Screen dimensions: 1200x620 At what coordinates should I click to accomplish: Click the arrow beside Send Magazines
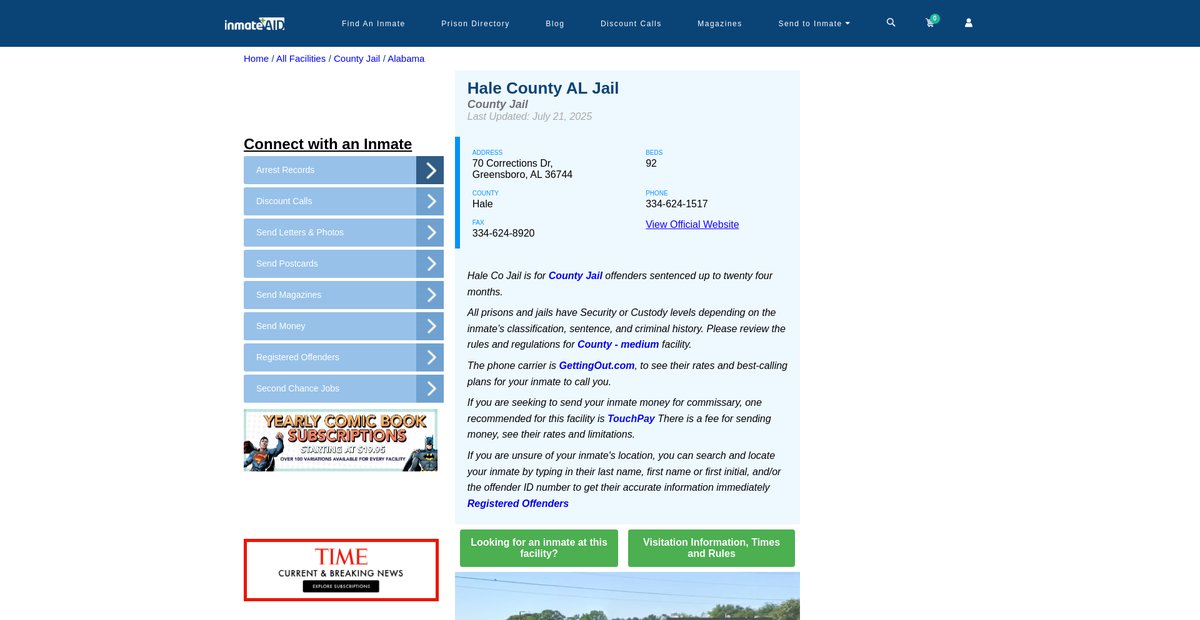(430, 295)
